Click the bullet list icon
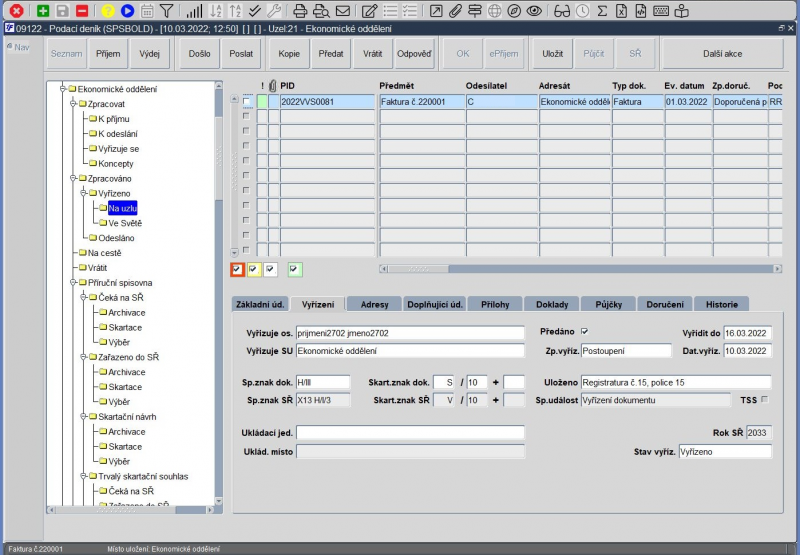The width and height of the screenshot is (800, 555). coord(390,10)
